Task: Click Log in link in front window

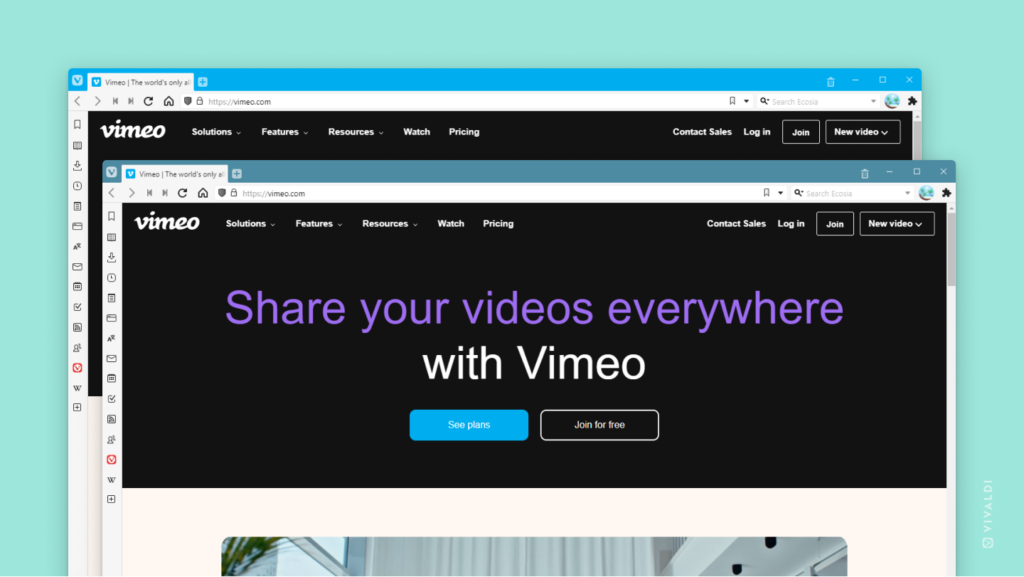Action: coord(791,224)
